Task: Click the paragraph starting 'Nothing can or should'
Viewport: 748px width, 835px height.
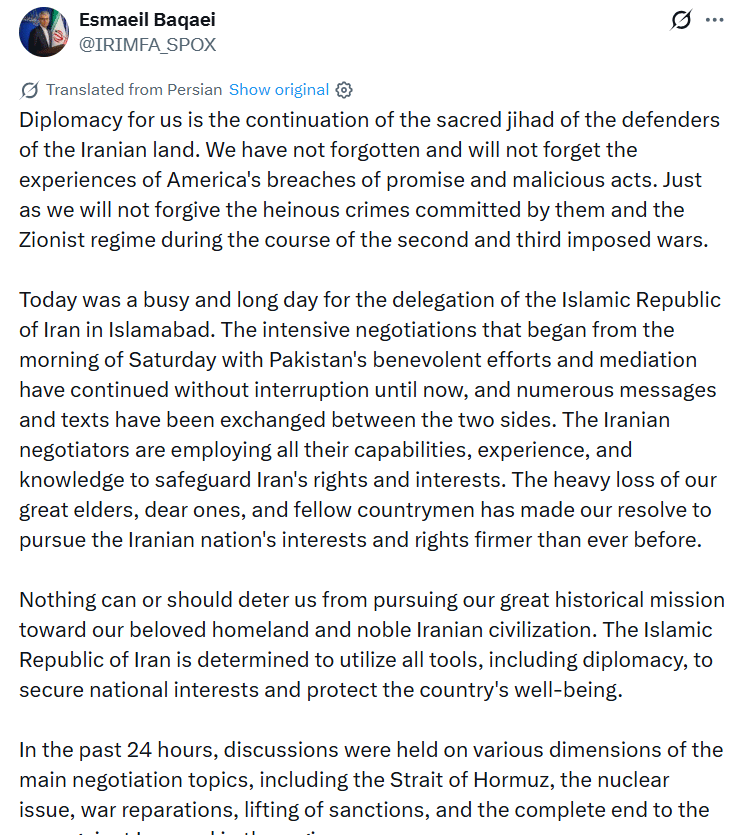Action: (x=370, y=645)
